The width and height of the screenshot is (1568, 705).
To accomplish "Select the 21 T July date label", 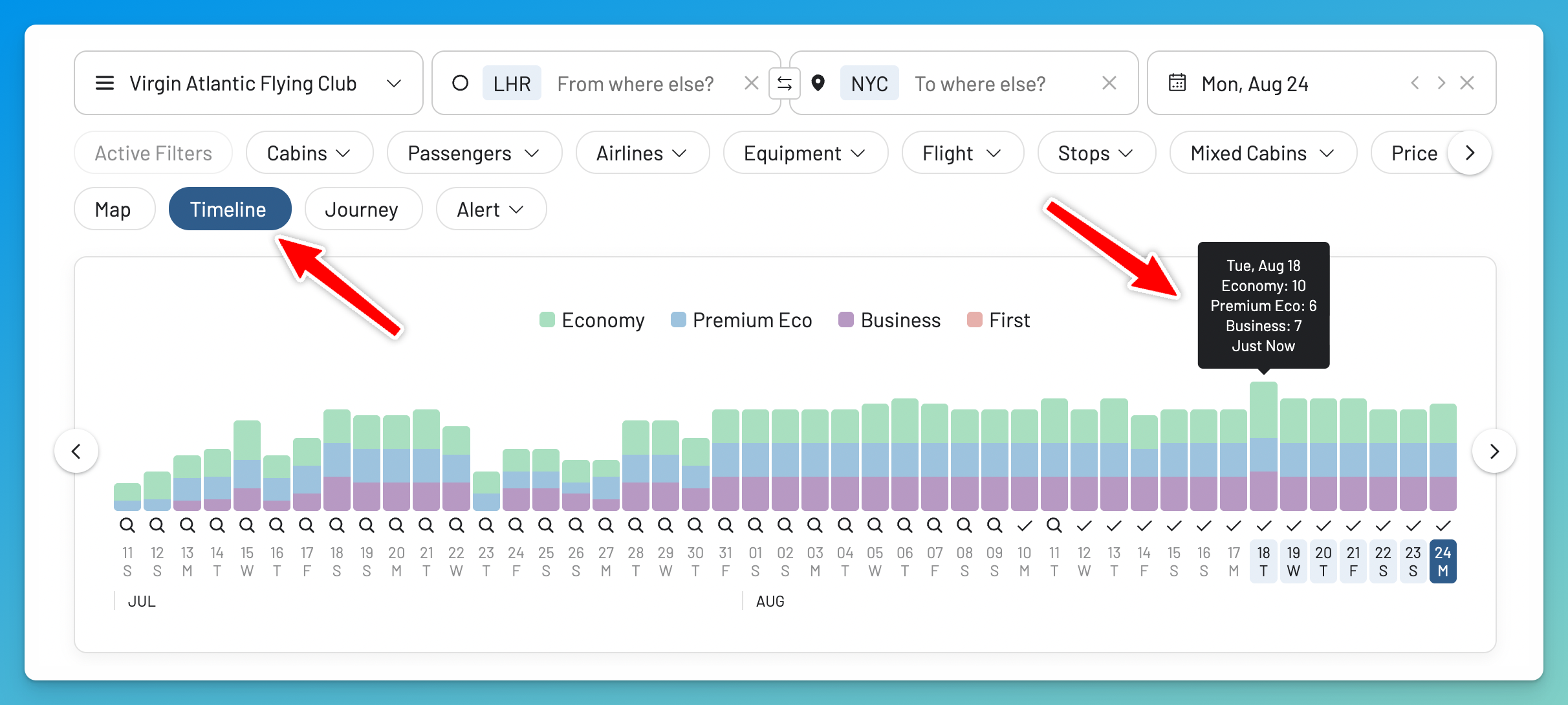I will [426, 561].
